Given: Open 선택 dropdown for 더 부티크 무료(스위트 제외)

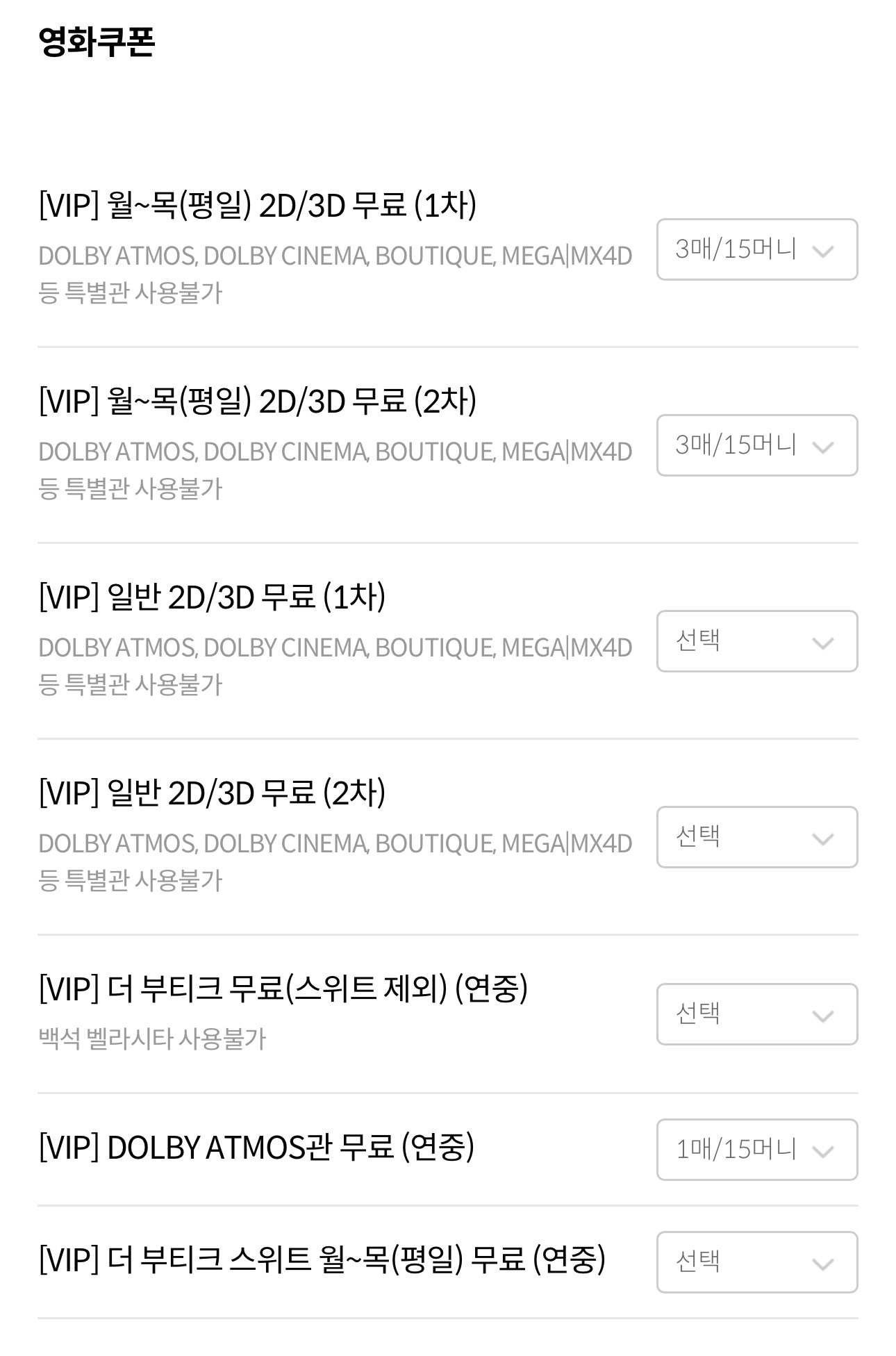Looking at the screenshot, I should click(756, 1014).
